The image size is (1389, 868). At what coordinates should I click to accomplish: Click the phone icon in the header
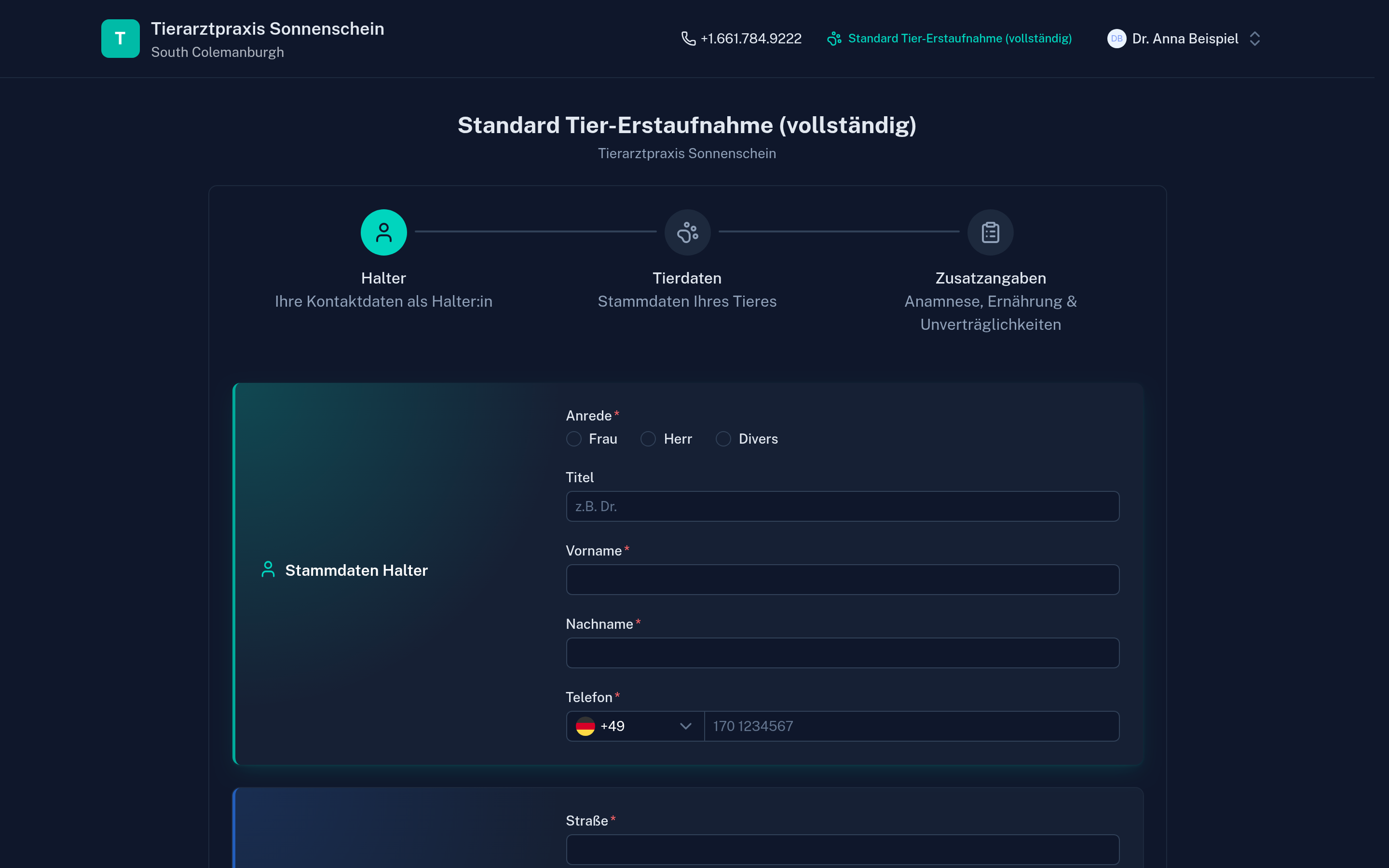point(688,39)
